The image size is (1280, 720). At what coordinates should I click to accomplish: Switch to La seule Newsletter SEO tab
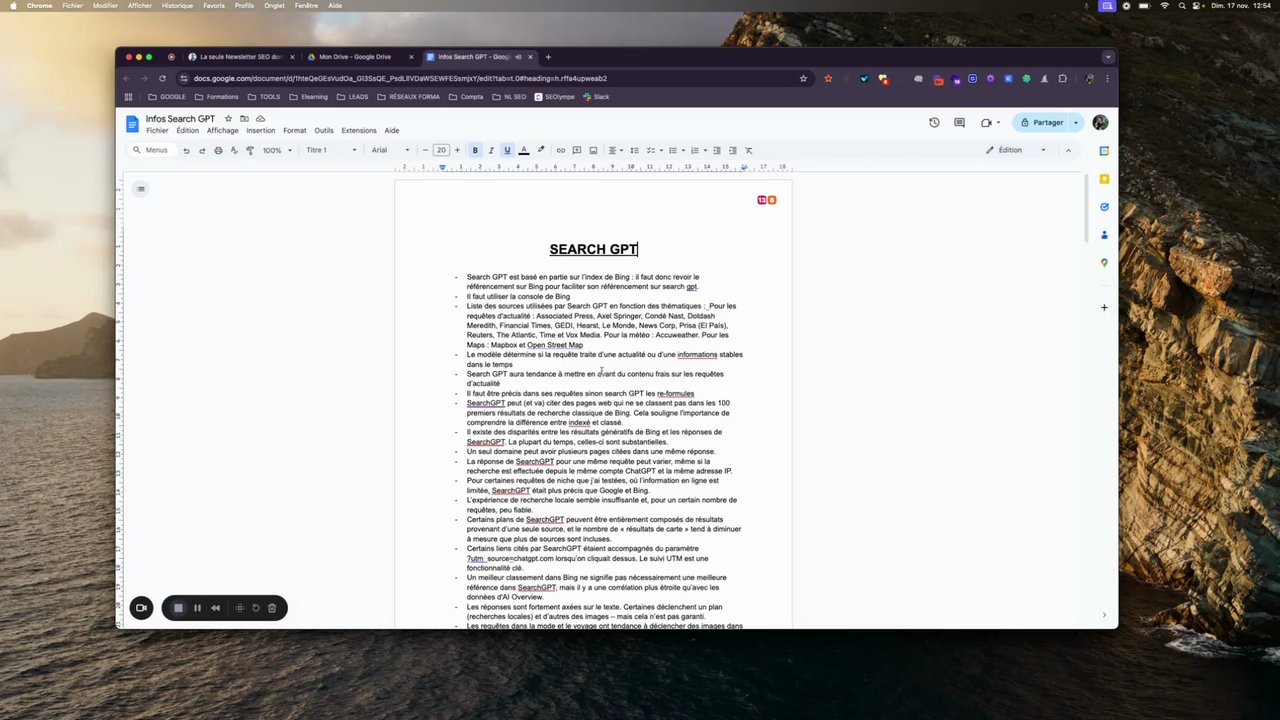[x=241, y=57]
